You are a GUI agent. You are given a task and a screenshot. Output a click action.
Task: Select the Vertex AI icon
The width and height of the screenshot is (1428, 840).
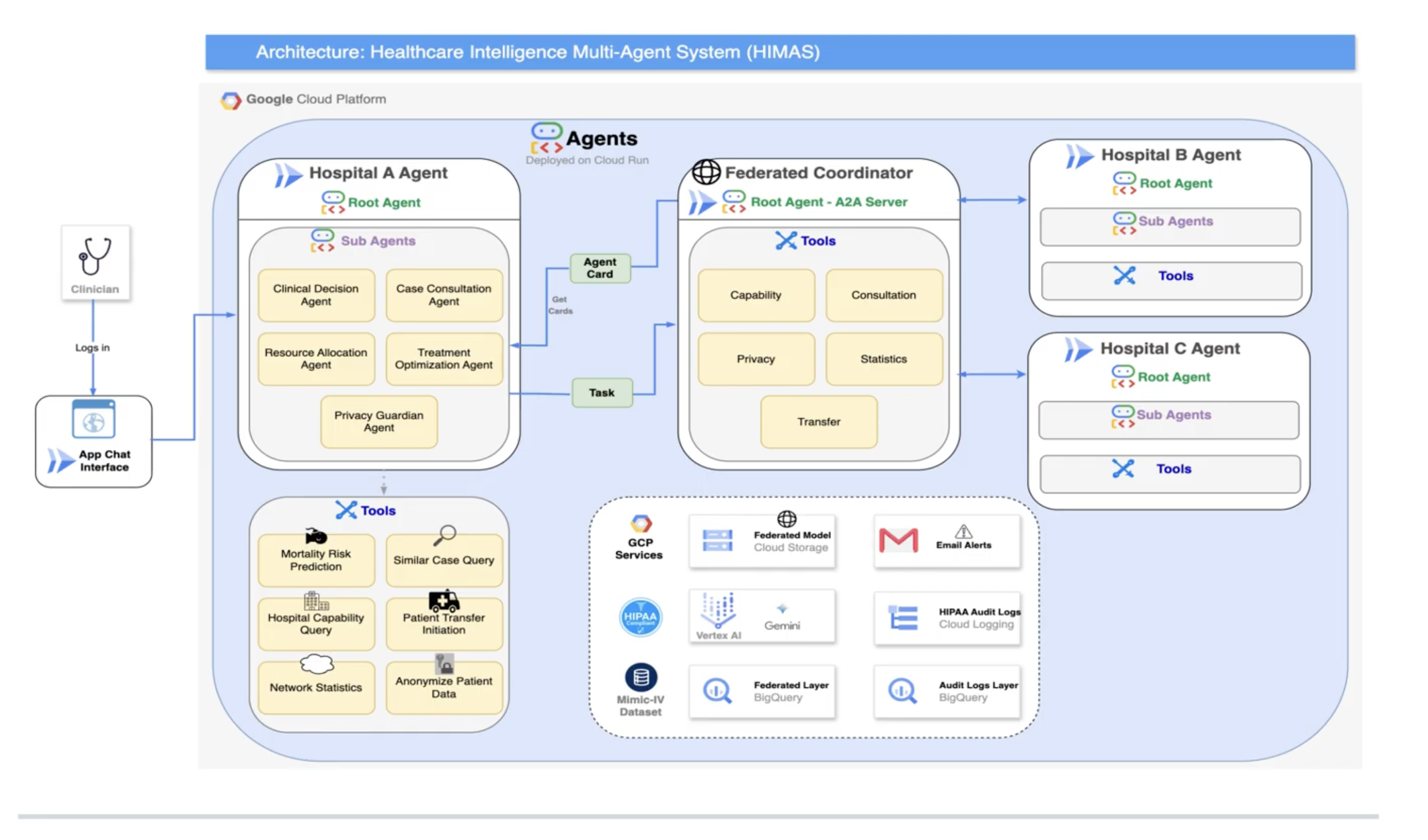717,613
